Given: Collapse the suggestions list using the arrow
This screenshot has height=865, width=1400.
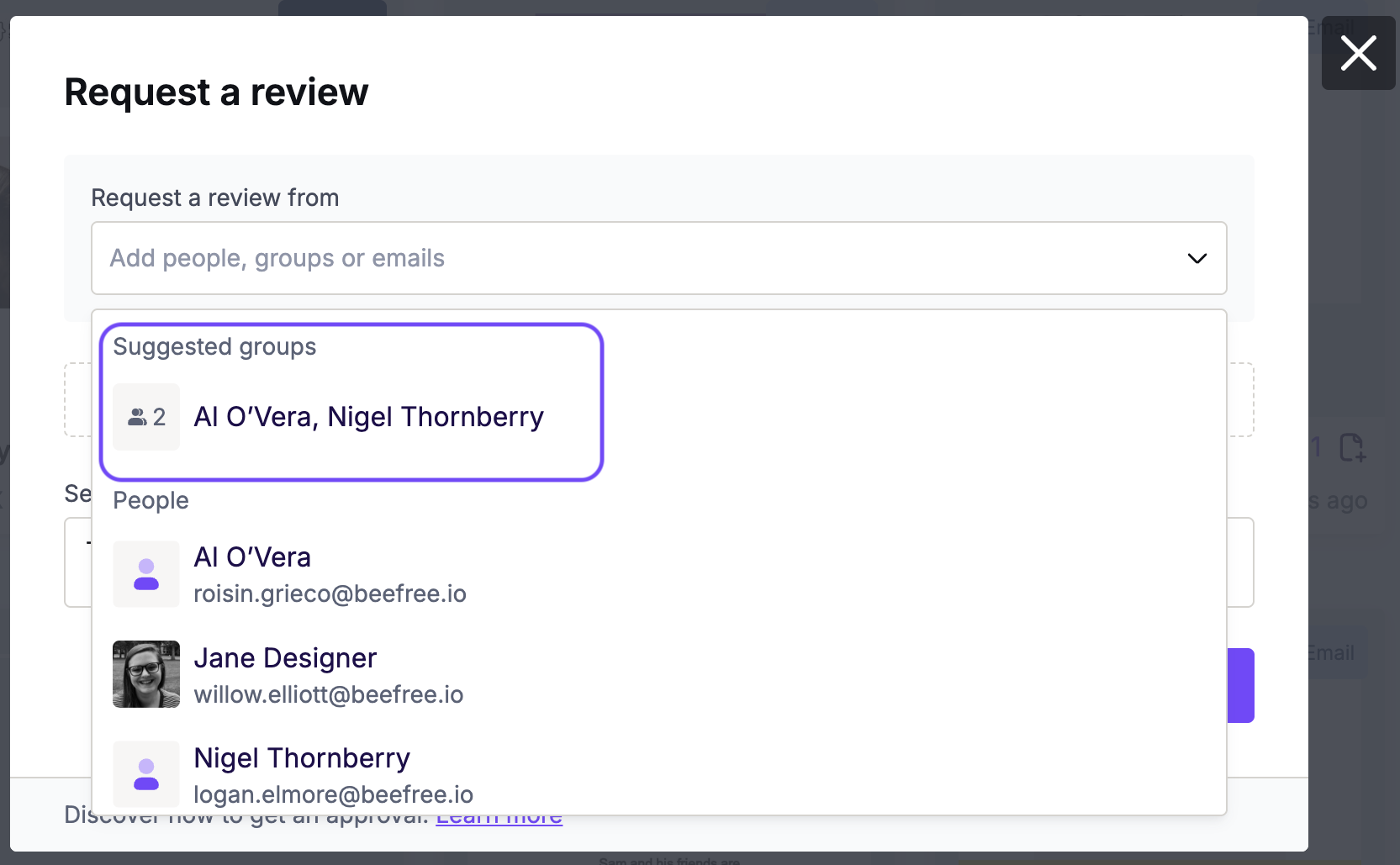Looking at the screenshot, I should 1197,258.
